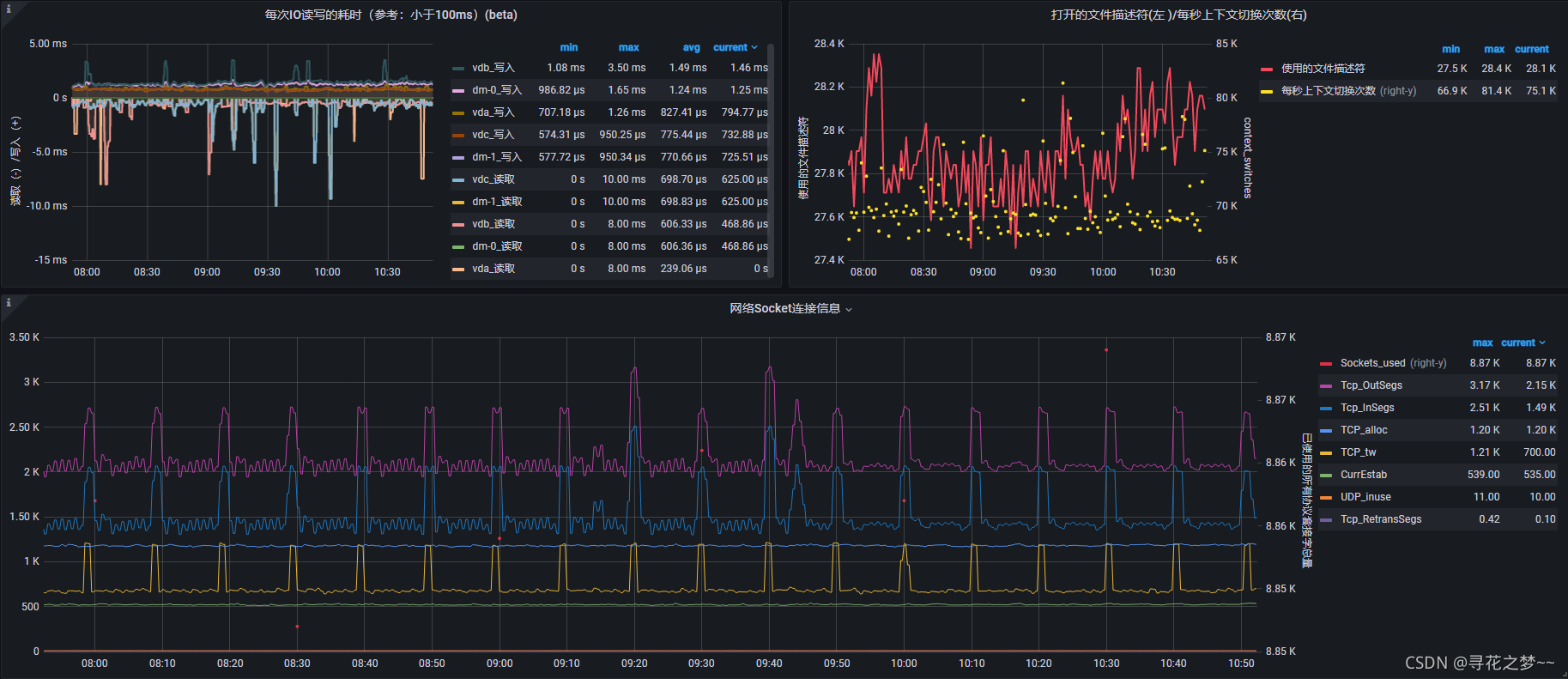Open the 每次IO读写的耗时 panel title menu
Image resolution: width=1568 pixels, height=679 pixels.
pyautogui.click(x=390, y=15)
